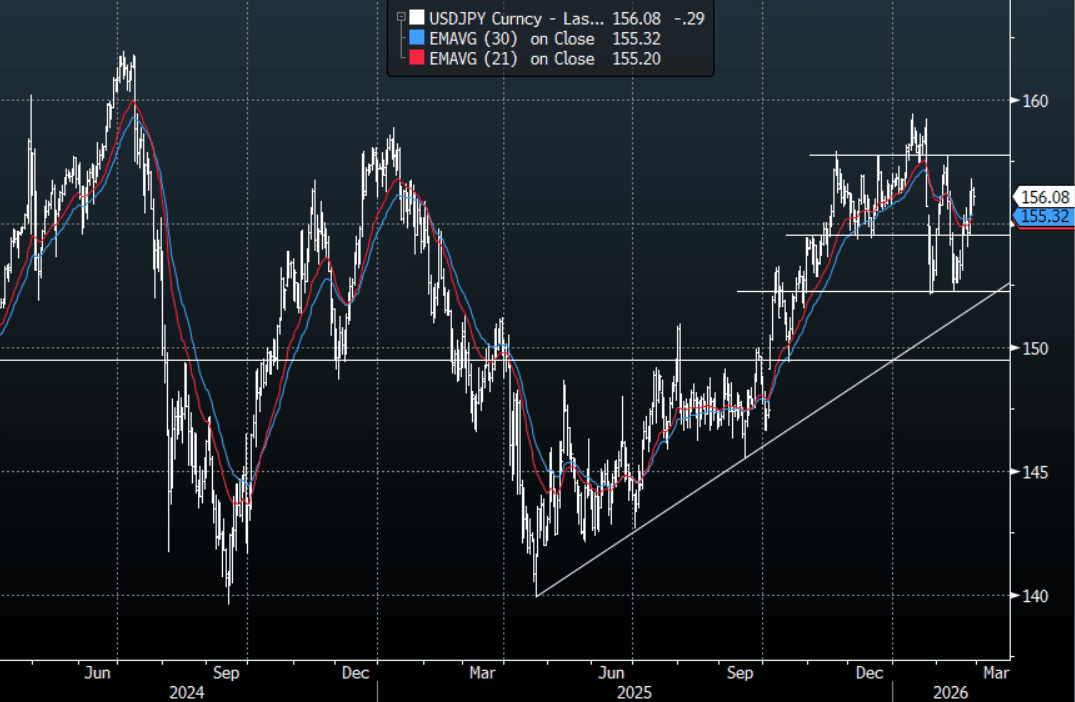
Task: Click the 150 price axis label
Action: 1035,348
